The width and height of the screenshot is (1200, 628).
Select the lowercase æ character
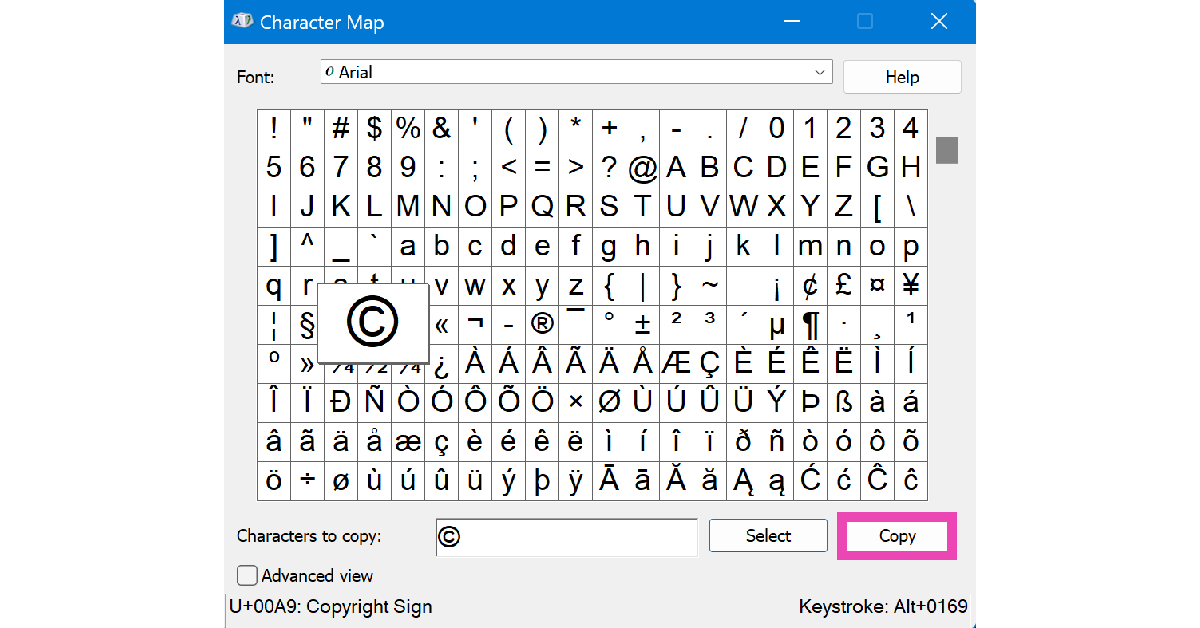tap(408, 441)
